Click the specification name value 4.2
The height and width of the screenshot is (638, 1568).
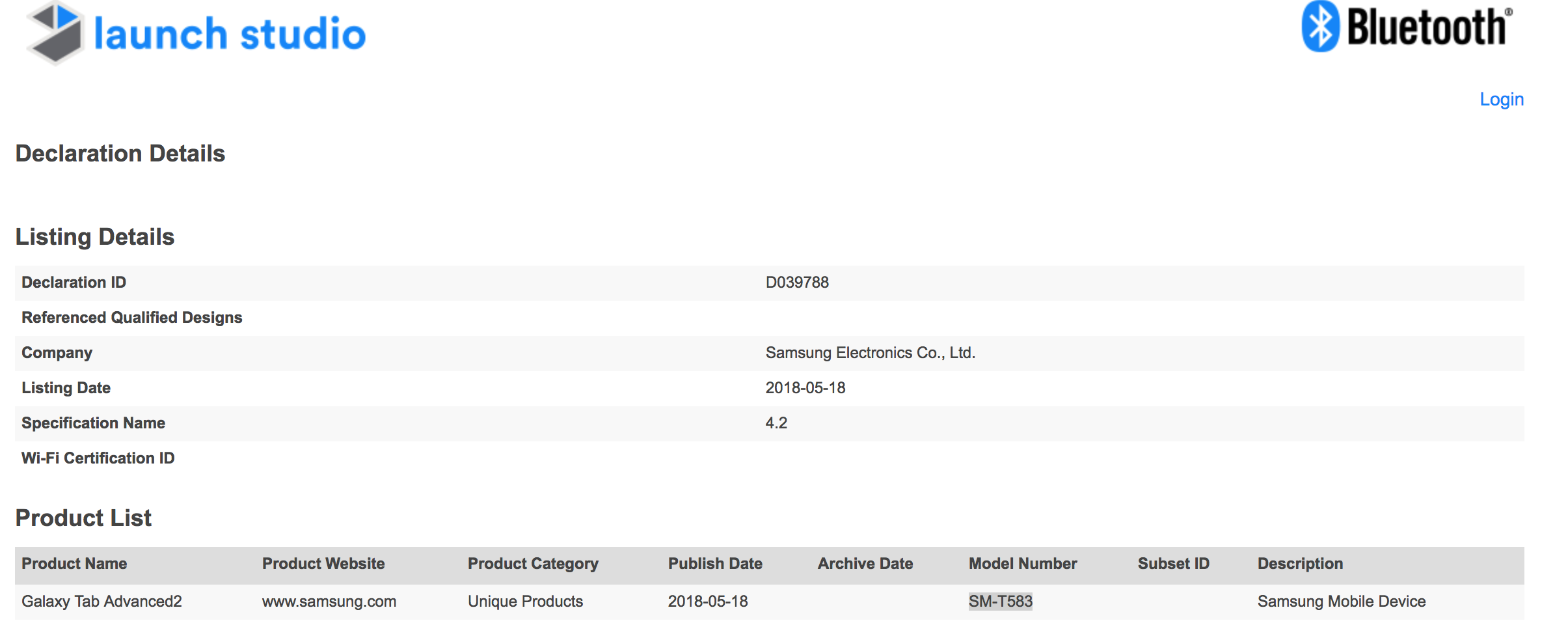(776, 423)
